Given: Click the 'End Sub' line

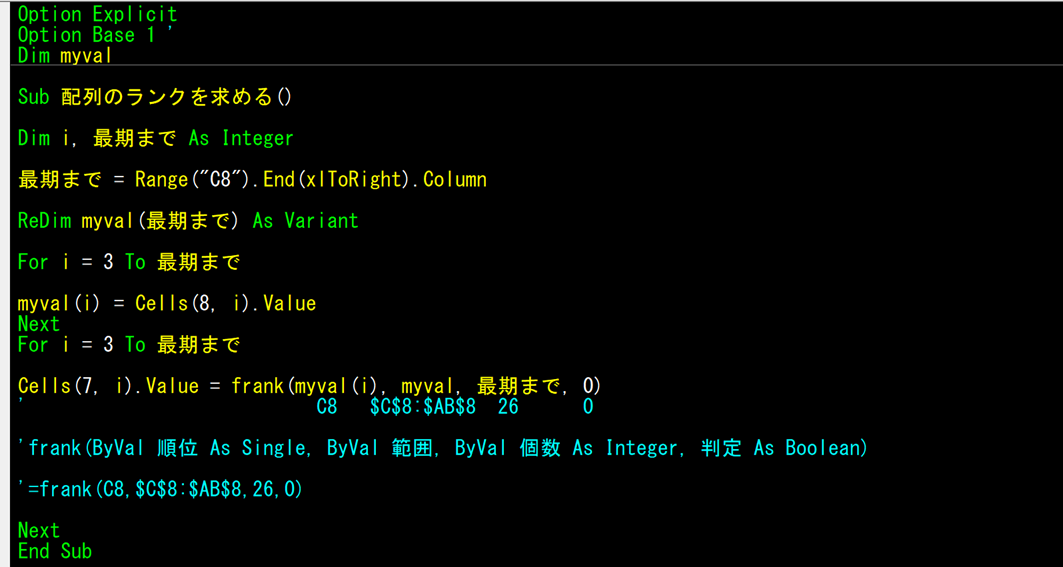Looking at the screenshot, I should pos(55,551).
